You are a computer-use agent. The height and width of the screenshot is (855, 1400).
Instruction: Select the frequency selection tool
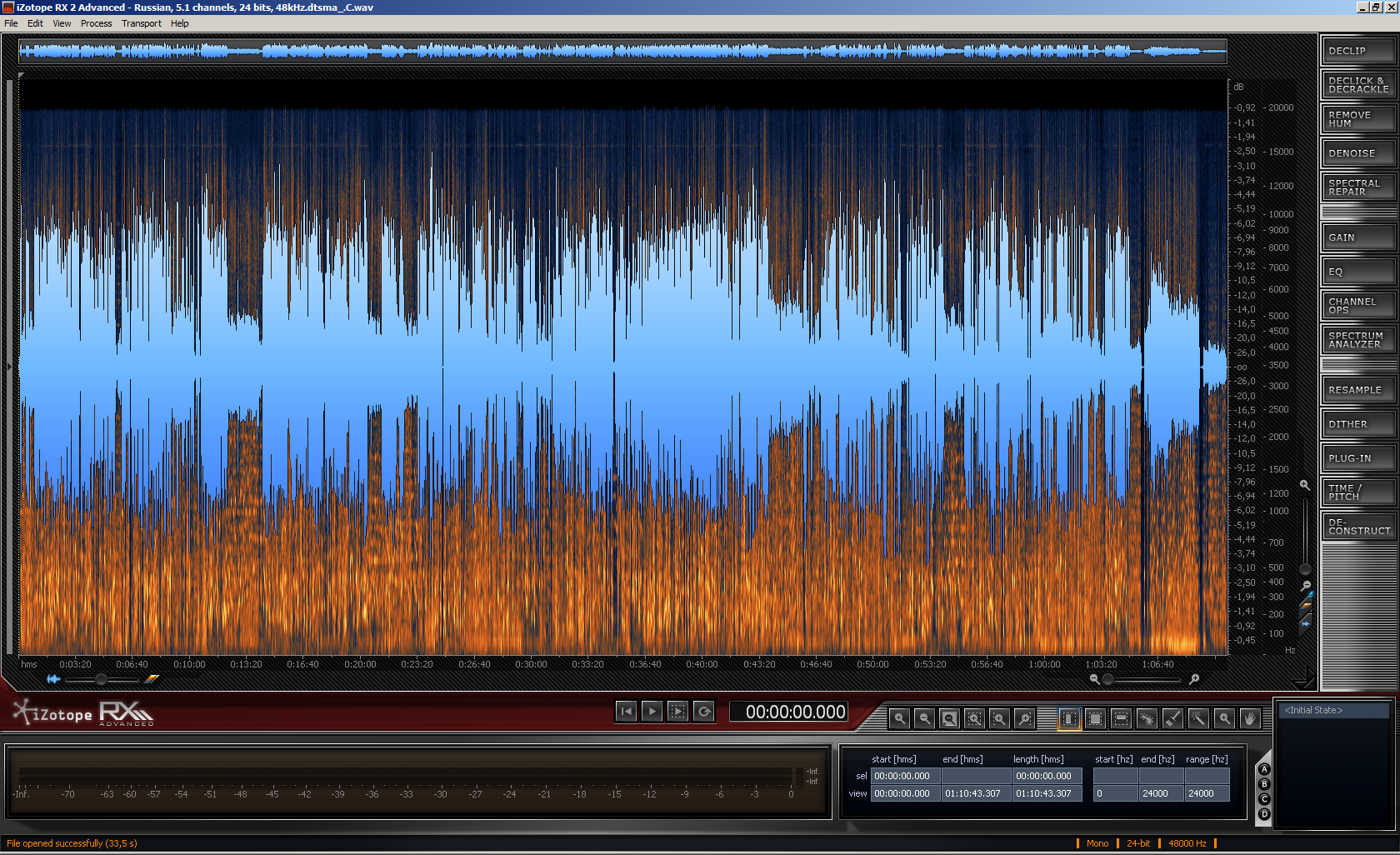(1121, 718)
